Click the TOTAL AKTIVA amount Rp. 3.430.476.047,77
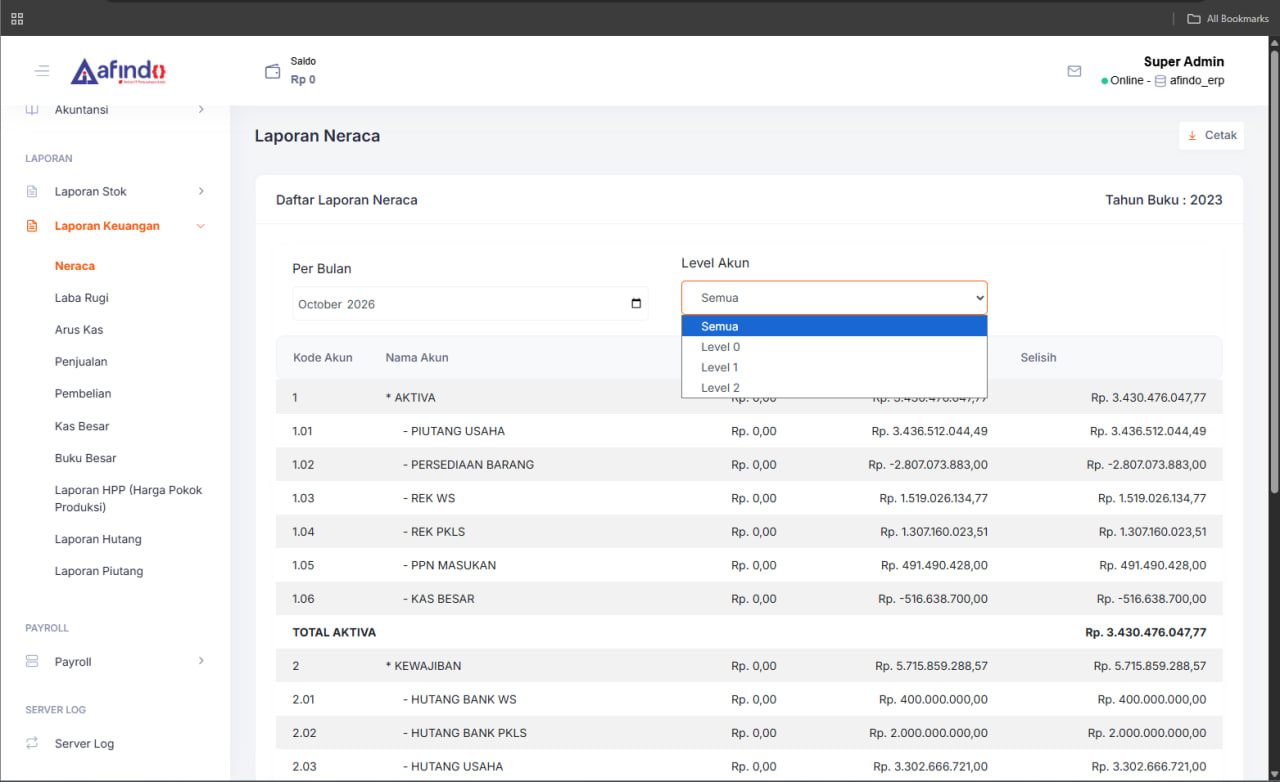This screenshot has height=782, width=1280. coord(1146,632)
